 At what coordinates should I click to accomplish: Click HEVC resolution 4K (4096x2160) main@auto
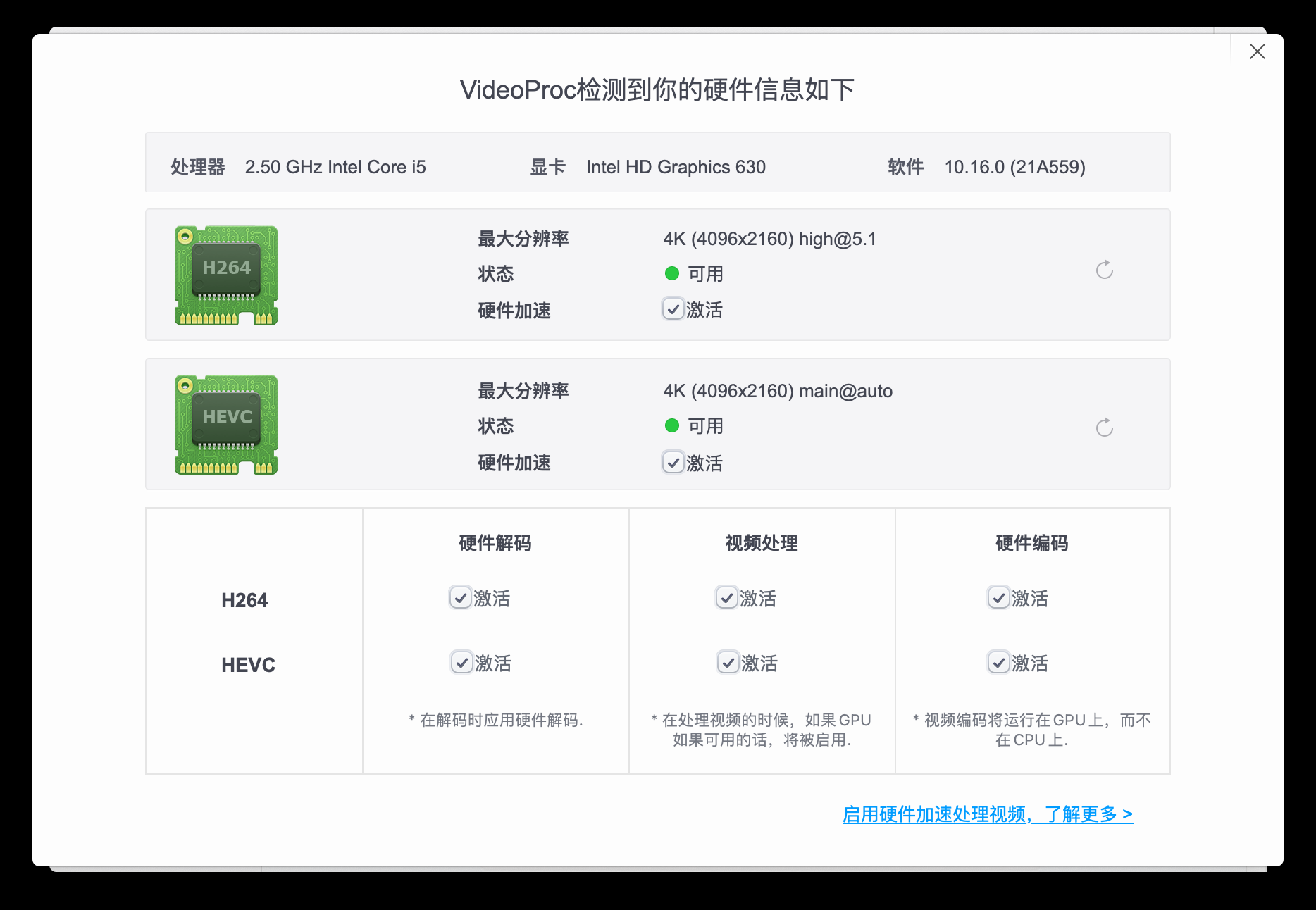point(778,391)
